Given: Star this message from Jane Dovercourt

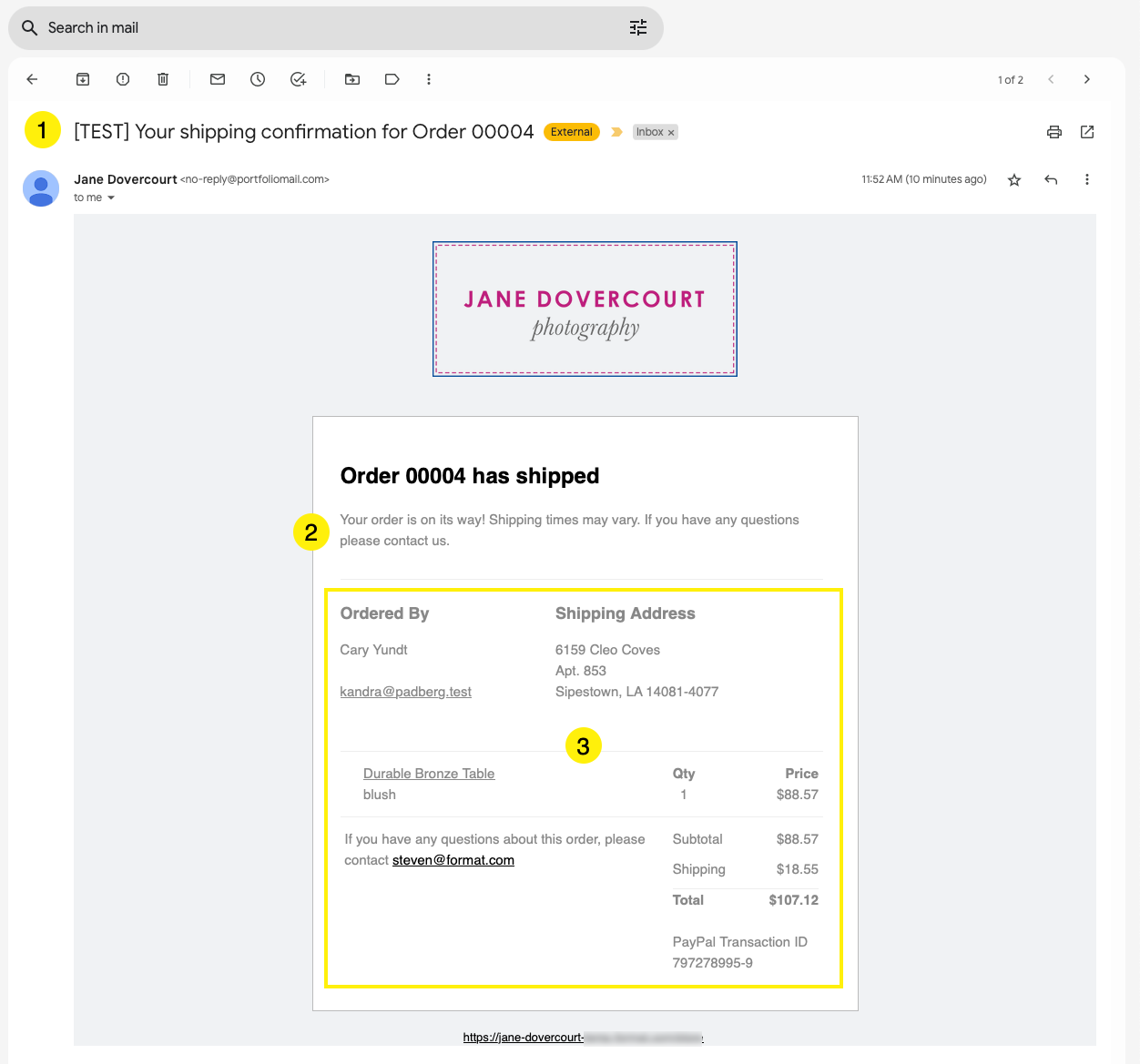Looking at the screenshot, I should (1014, 180).
